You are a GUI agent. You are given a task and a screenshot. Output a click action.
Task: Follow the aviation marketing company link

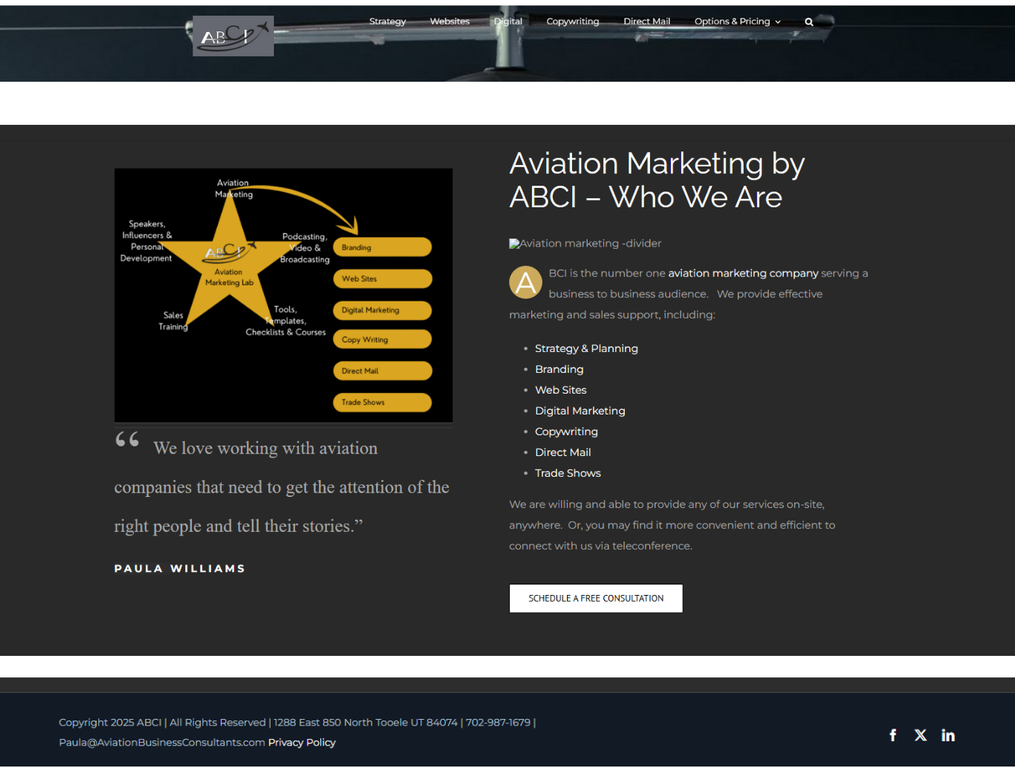coord(743,273)
